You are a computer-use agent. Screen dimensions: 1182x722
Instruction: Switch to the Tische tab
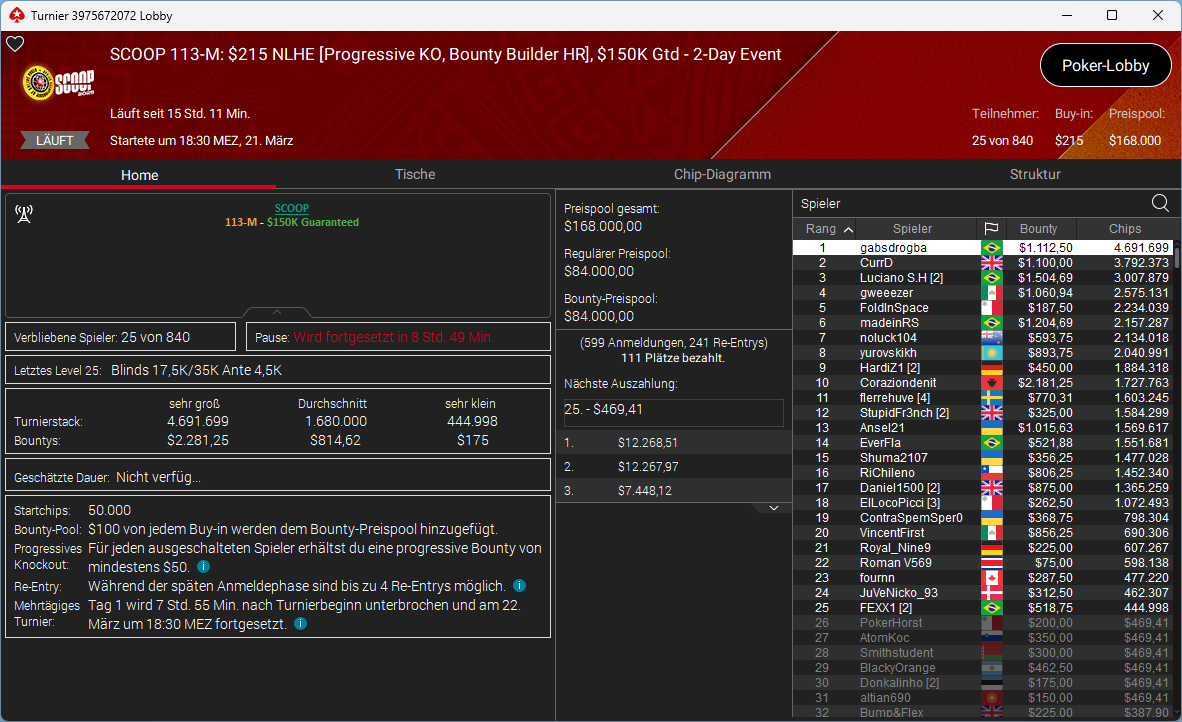(415, 174)
